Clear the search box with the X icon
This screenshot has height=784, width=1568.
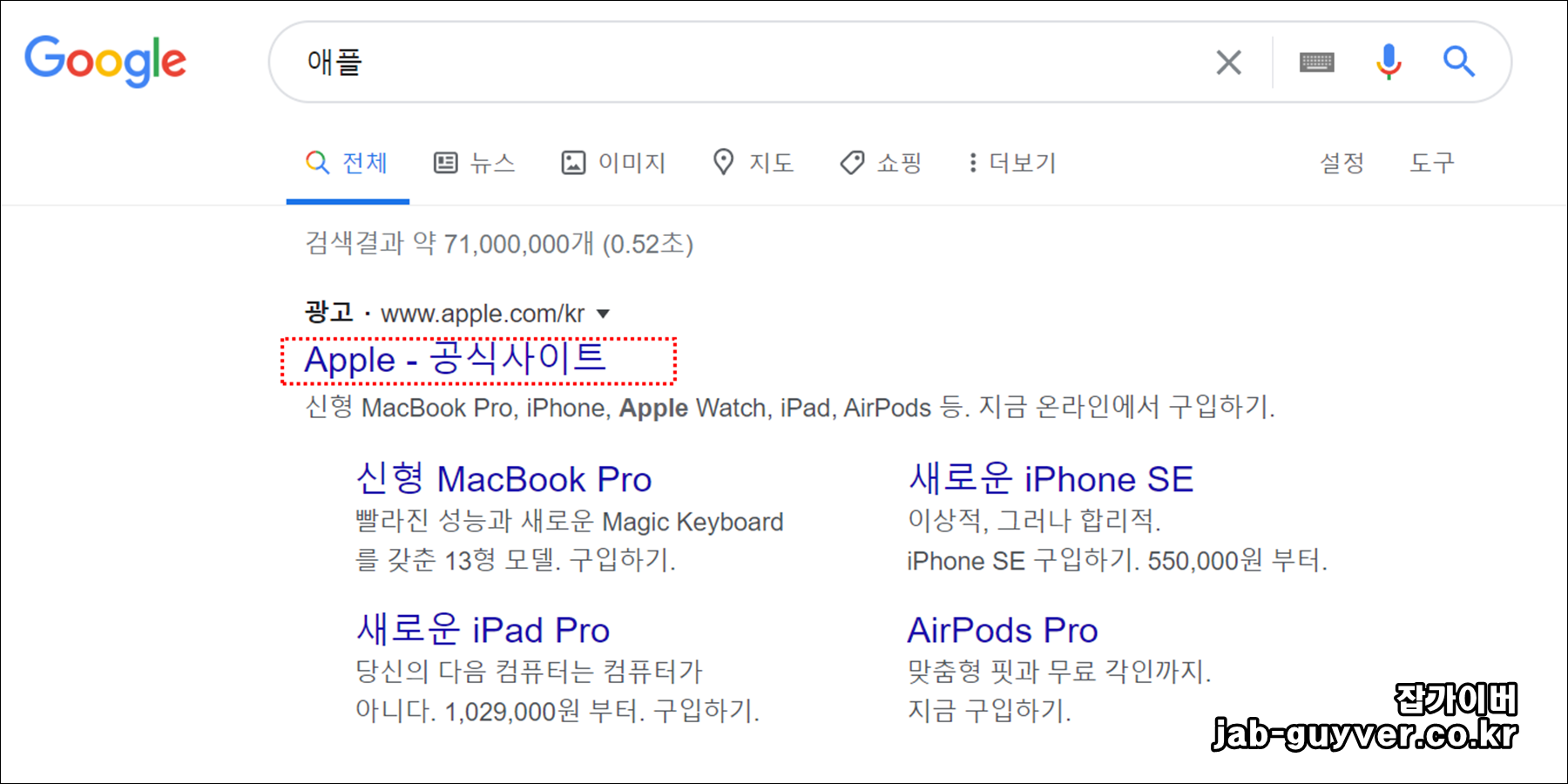[1228, 62]
